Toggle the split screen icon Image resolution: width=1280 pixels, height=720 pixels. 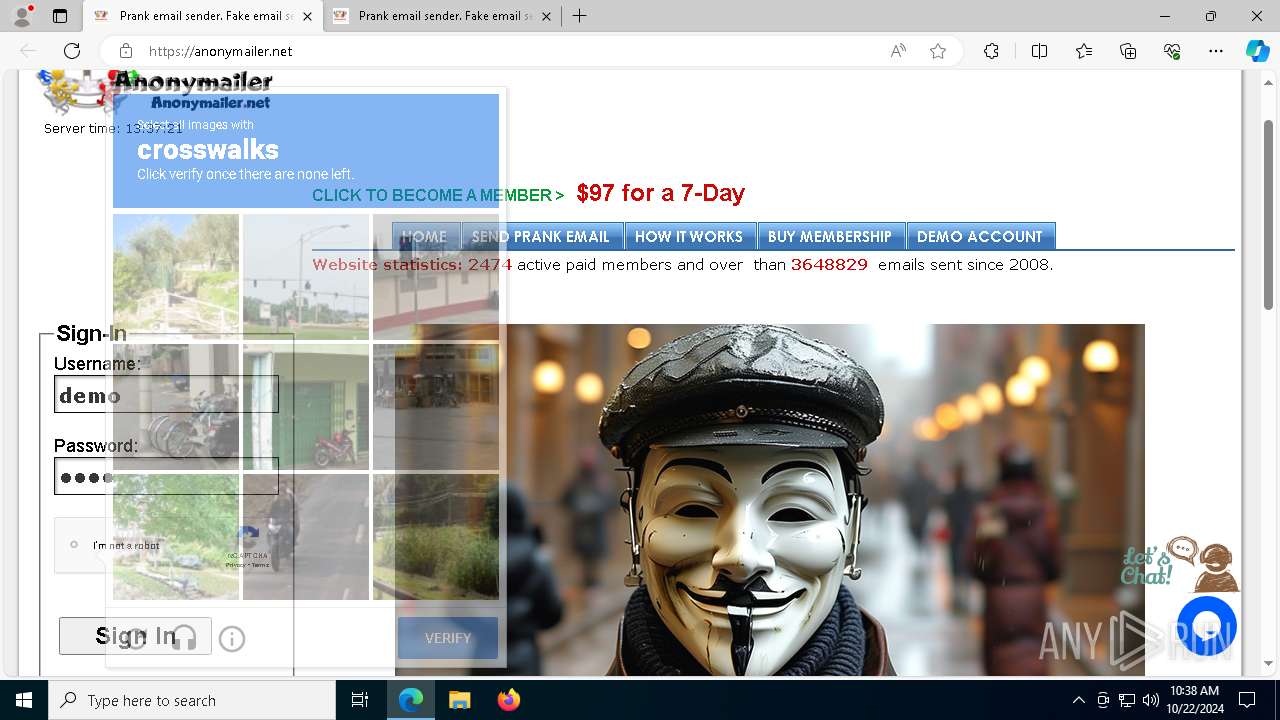(1039, 51)
